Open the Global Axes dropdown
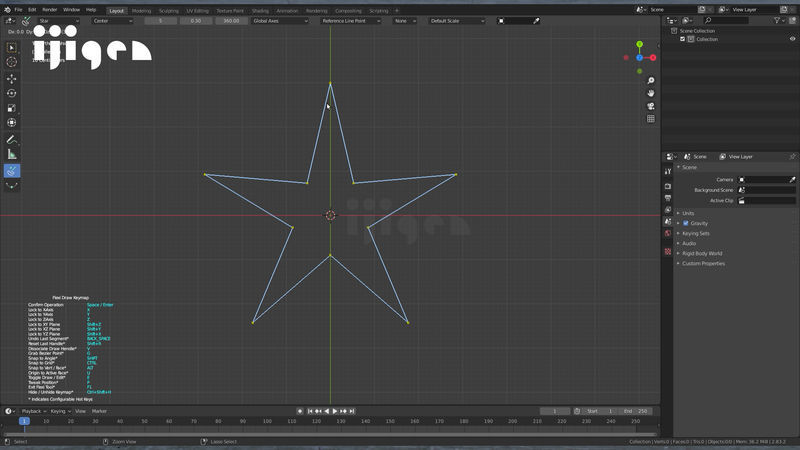Viewport: 800px width, 450px height. point(280,21)
